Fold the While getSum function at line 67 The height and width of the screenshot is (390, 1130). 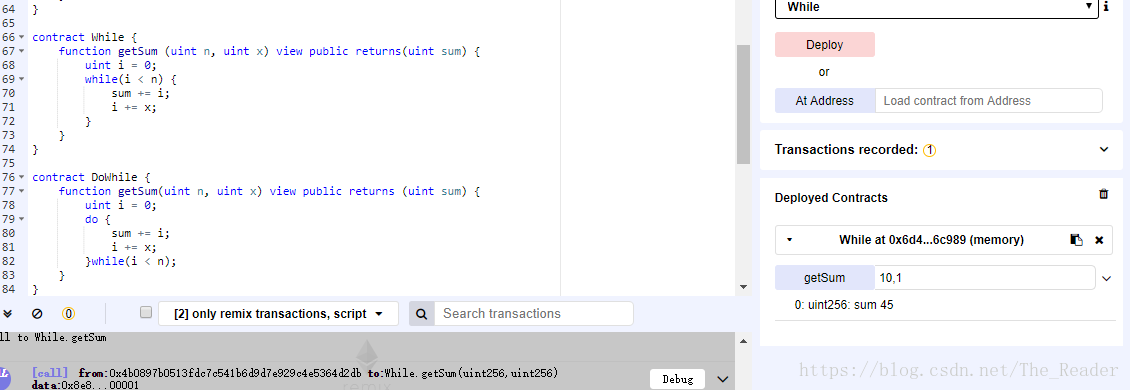[x=22, y=51]
